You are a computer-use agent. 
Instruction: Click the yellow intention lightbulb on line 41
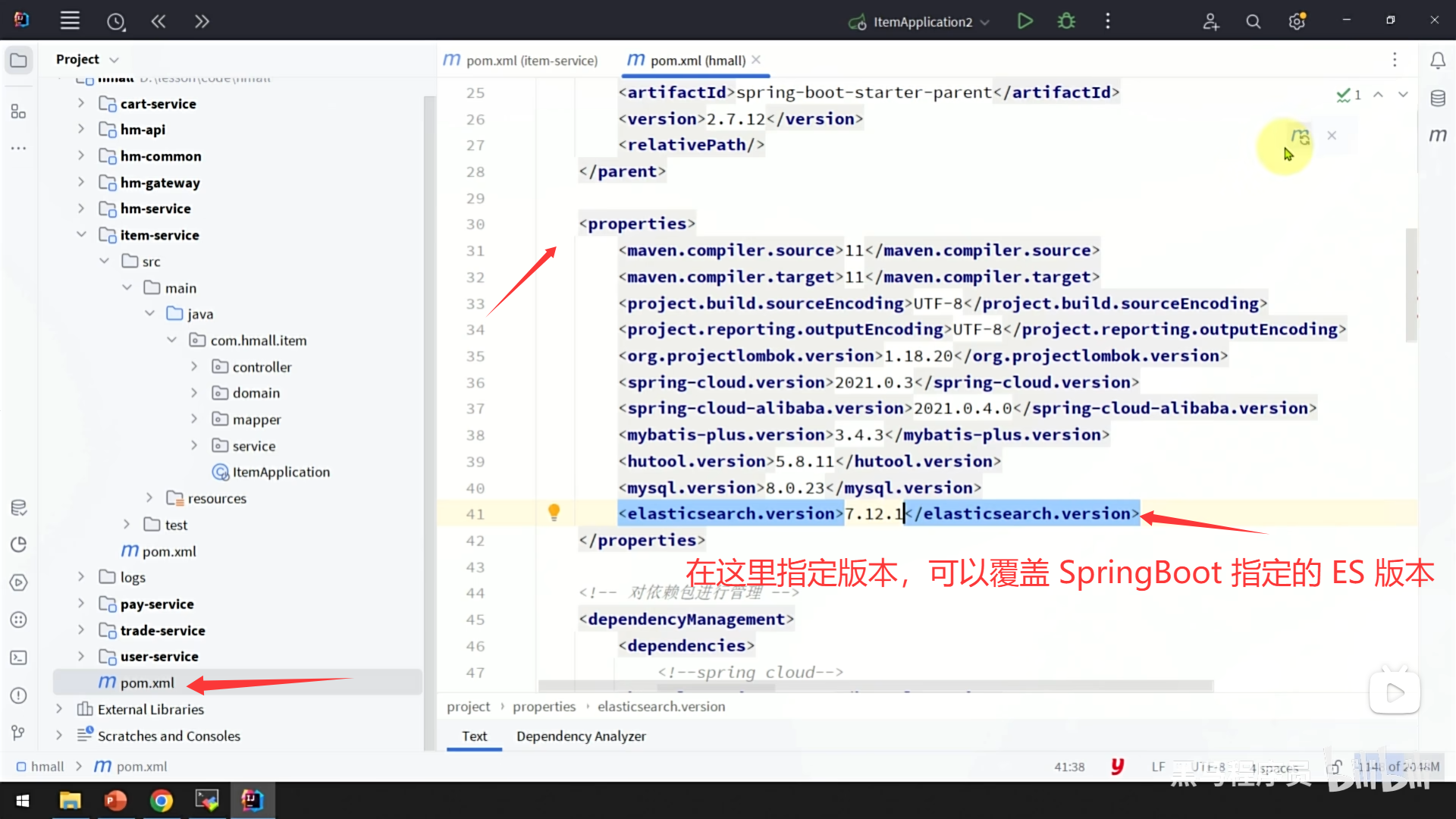[x=554, y=513]
